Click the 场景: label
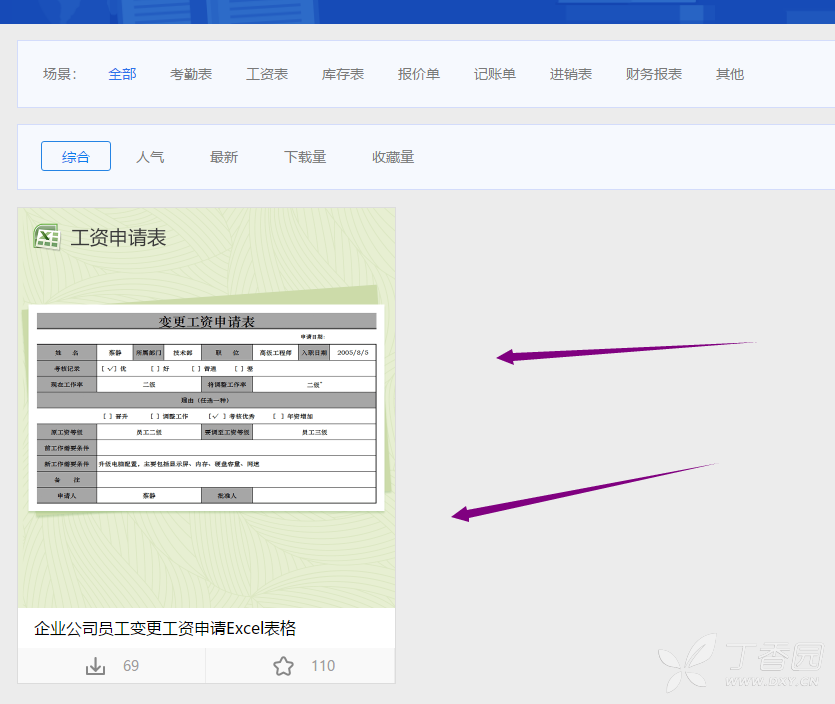 click(x=60, y=74)
